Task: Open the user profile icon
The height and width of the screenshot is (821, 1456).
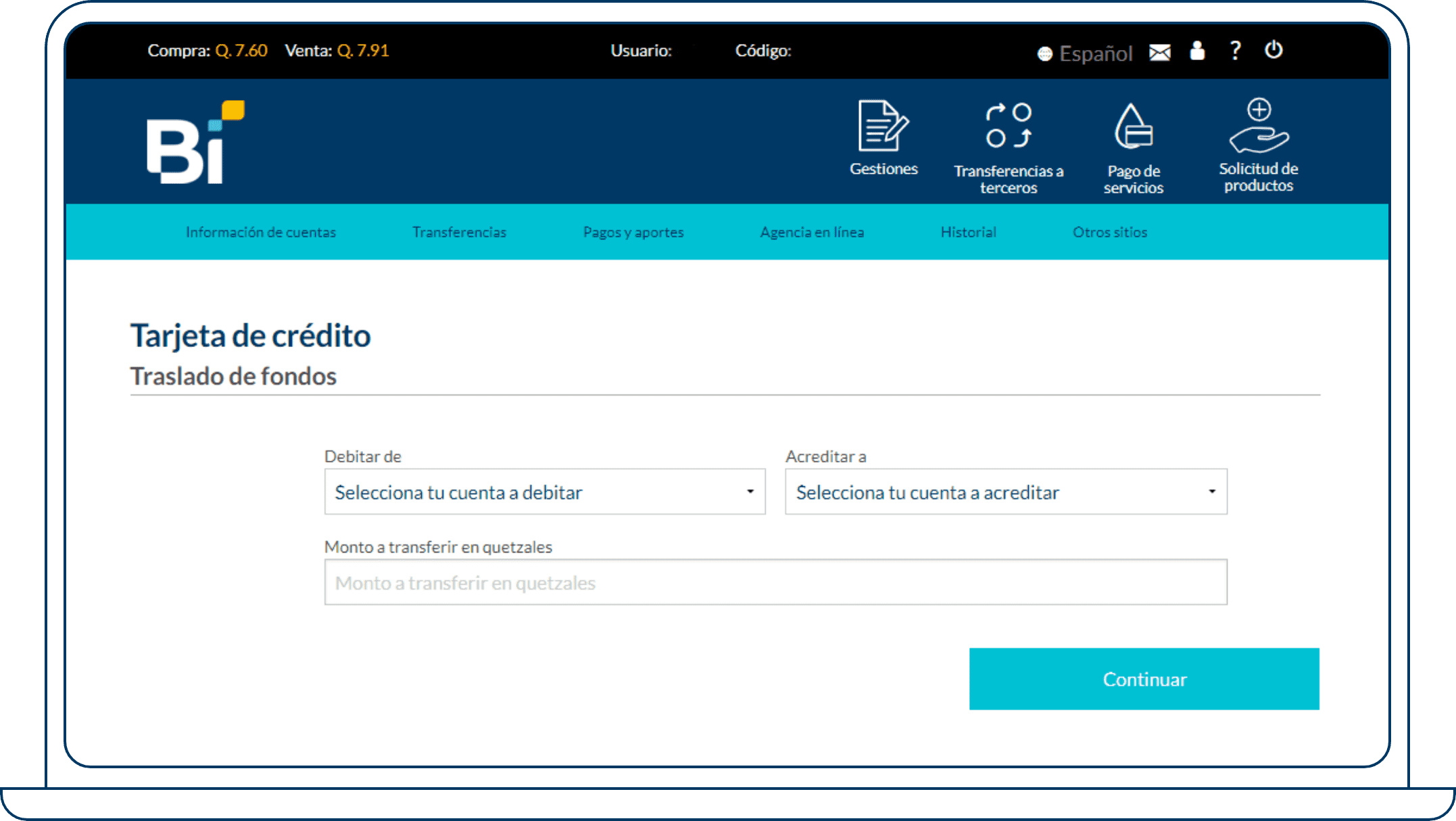Action: pos(1197,51)
